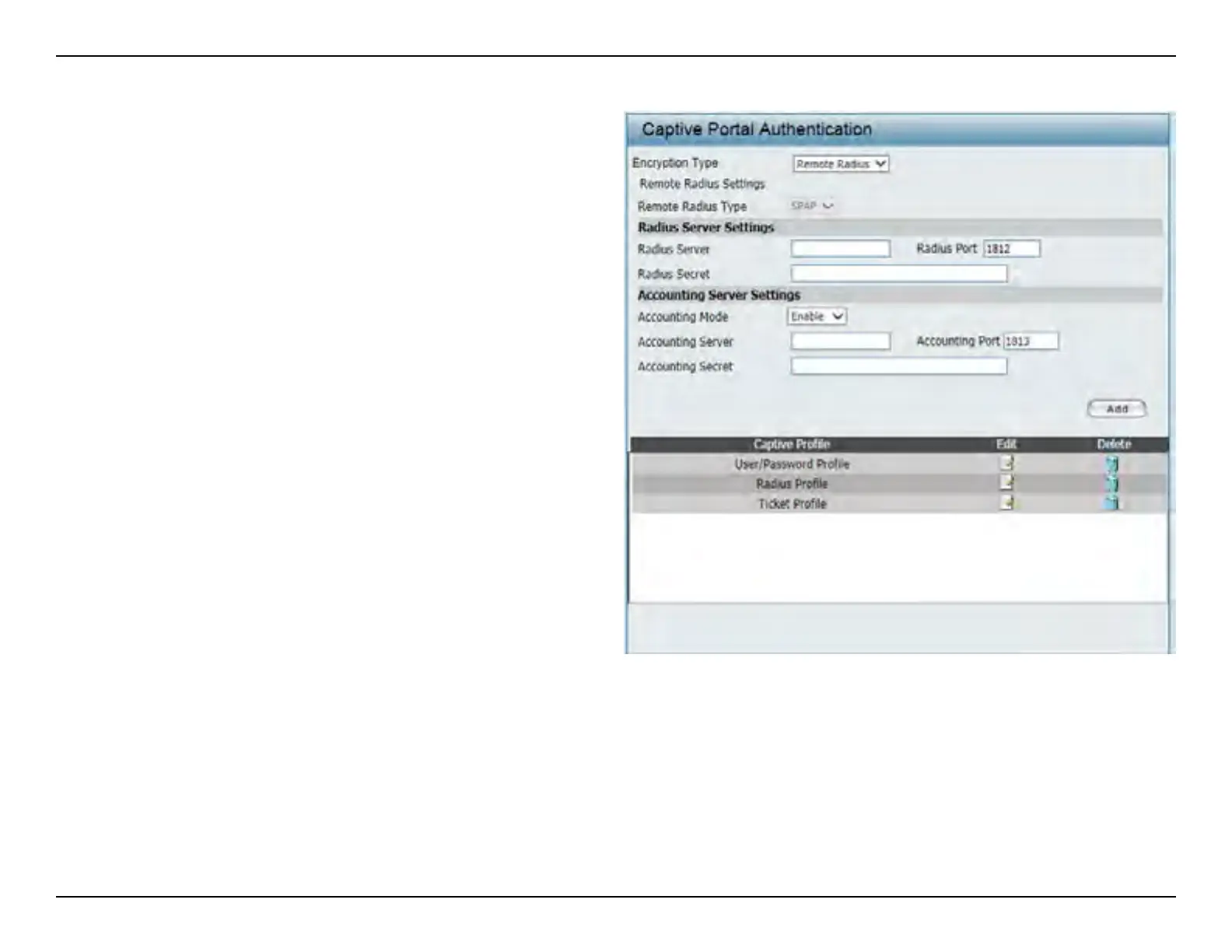
Task: Delete the User/Password Profile entry
Action: tap(1112, 464)
